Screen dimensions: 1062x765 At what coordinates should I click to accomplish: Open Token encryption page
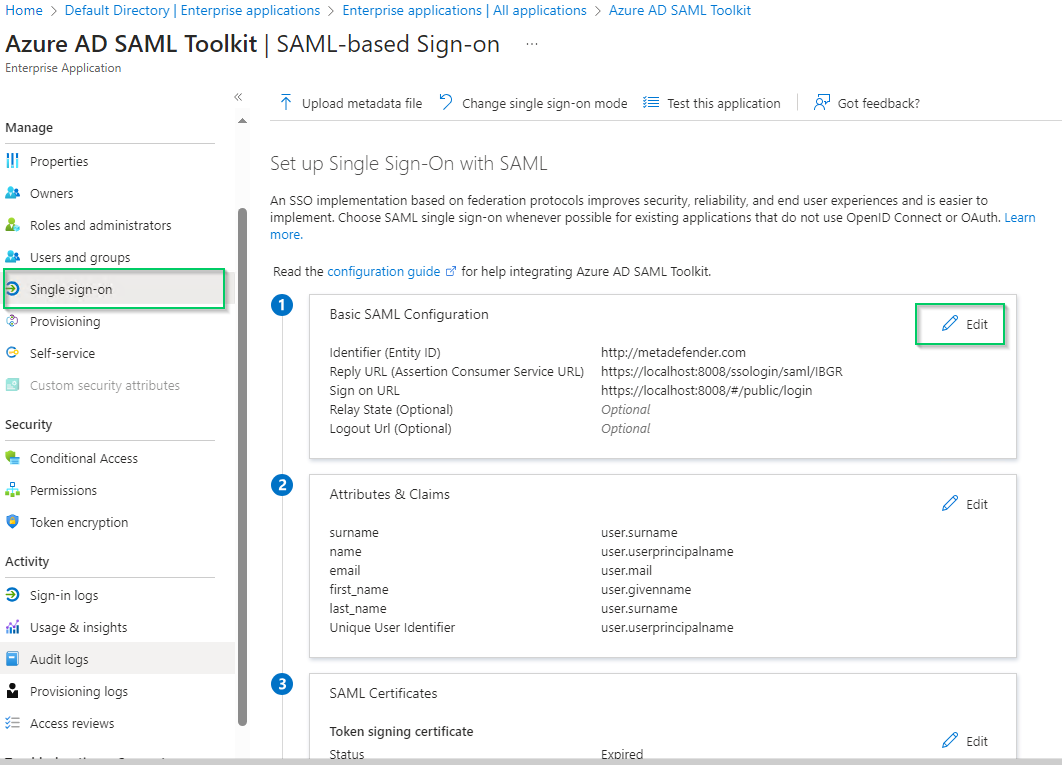pos(79,522)
